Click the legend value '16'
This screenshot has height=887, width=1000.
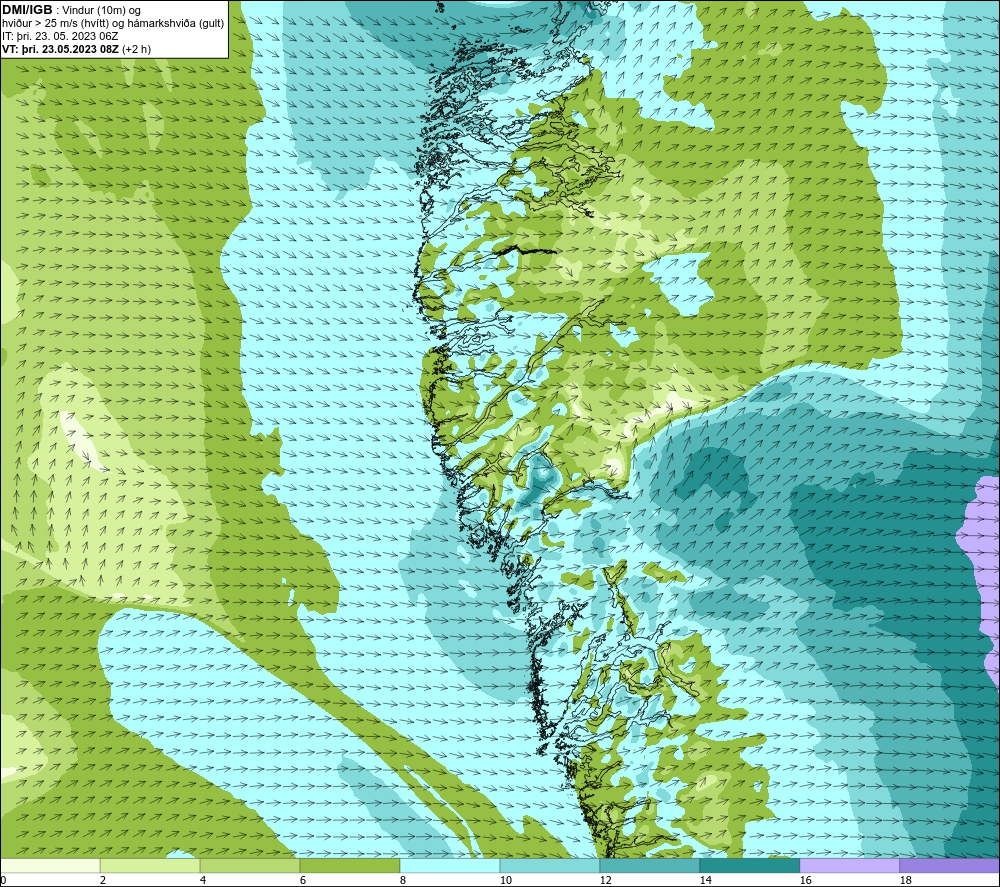(805, 880)
